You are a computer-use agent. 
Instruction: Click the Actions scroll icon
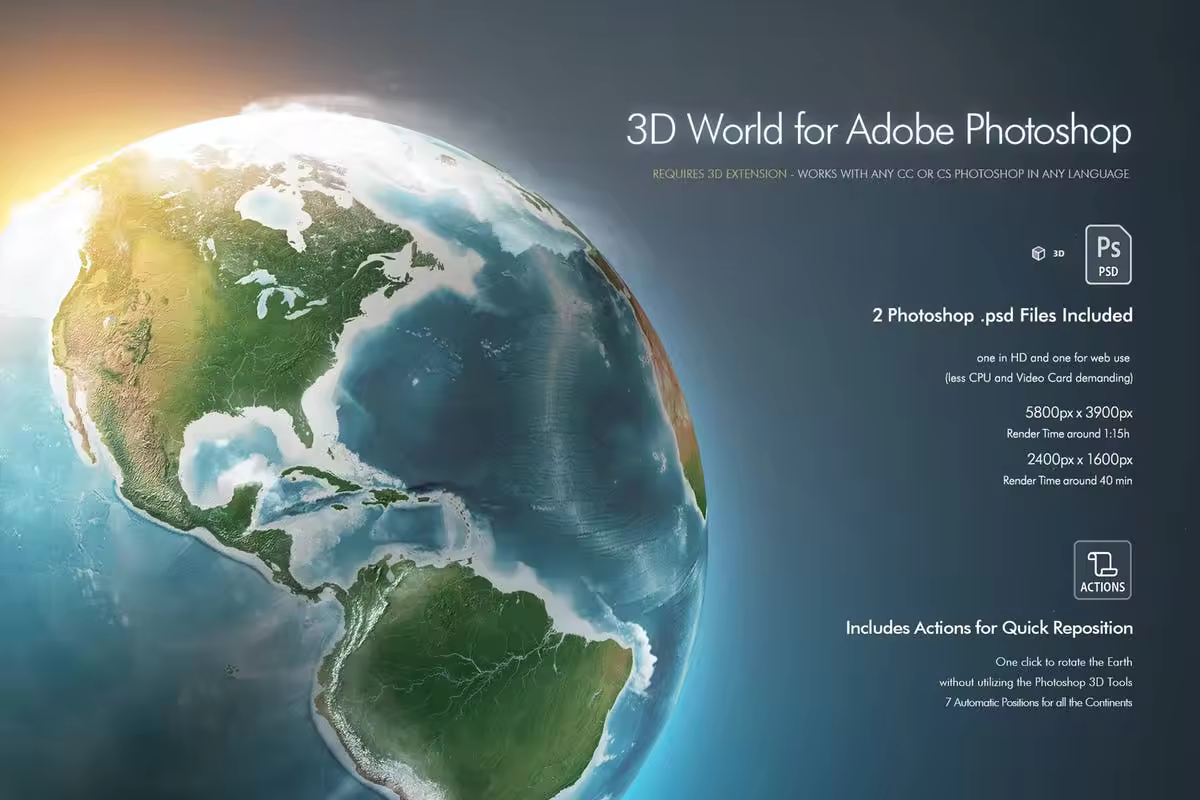click(x=1103, y=570)
